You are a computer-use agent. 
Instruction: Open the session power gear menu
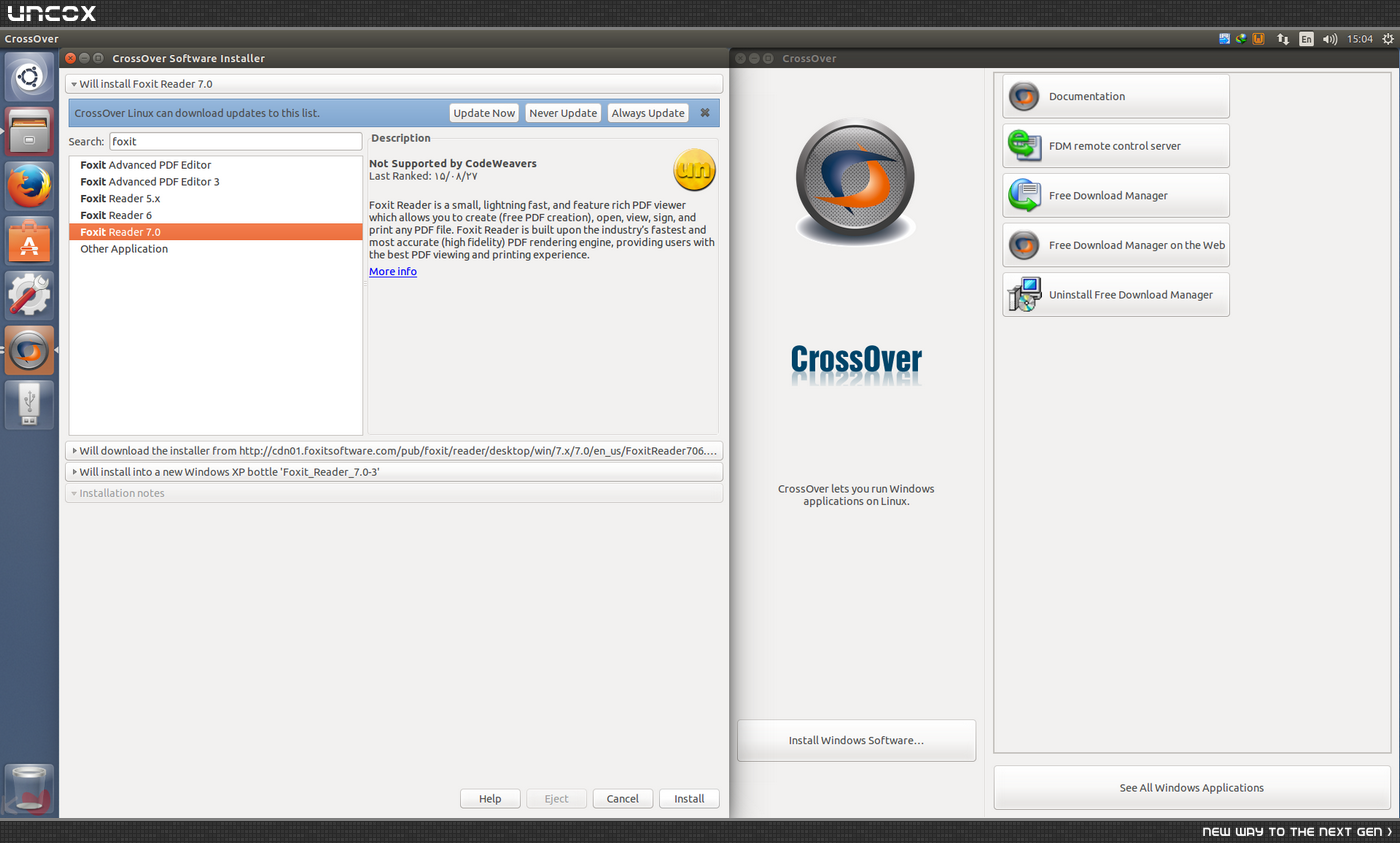(x=1389, y=39)
